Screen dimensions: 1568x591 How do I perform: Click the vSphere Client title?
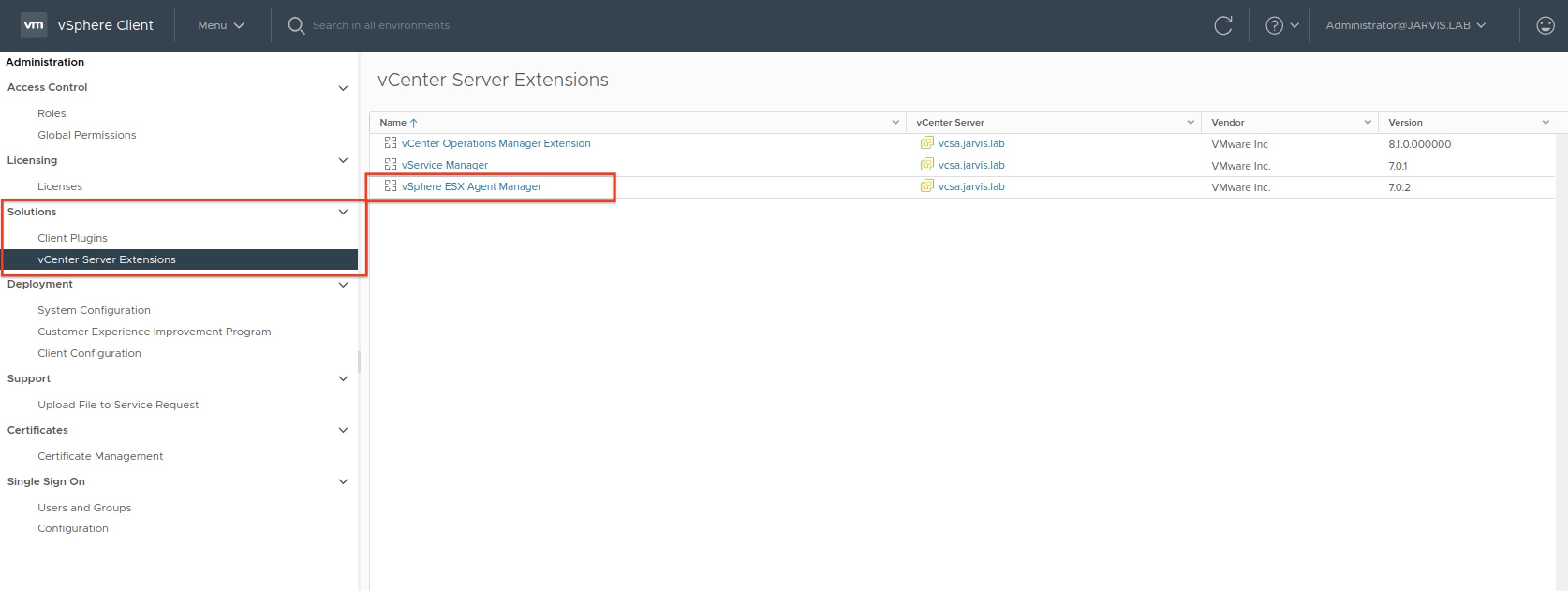click(105, 26)
